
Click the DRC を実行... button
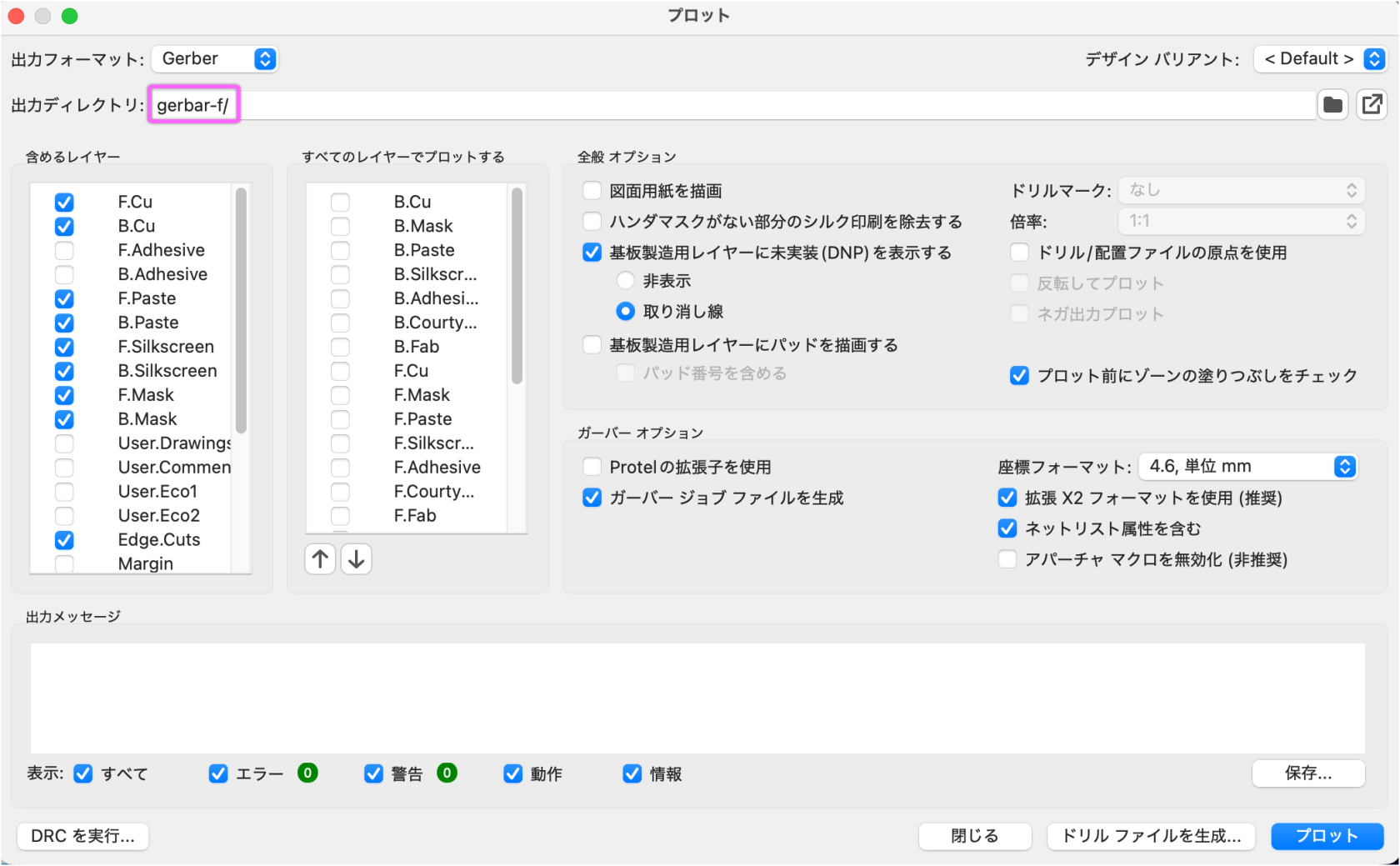pos(82,836)
